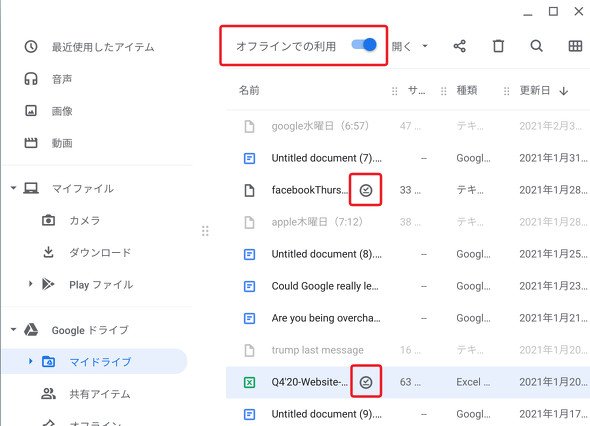Screen dimensions: 590x426
Task: Expand the Play ファイル folder
Action: [x=30, y=284]
